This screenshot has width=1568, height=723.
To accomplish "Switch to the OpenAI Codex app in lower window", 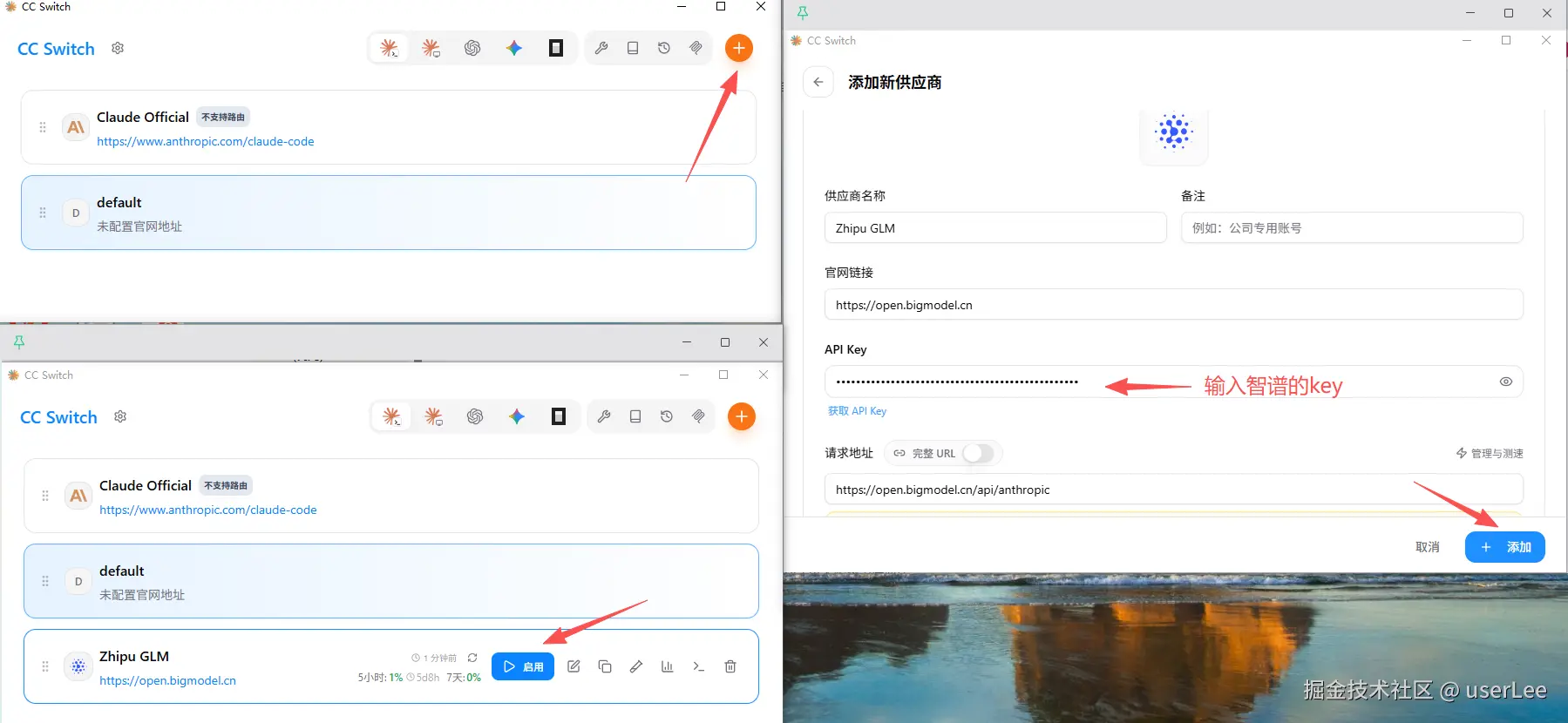I will click(475, 416).
